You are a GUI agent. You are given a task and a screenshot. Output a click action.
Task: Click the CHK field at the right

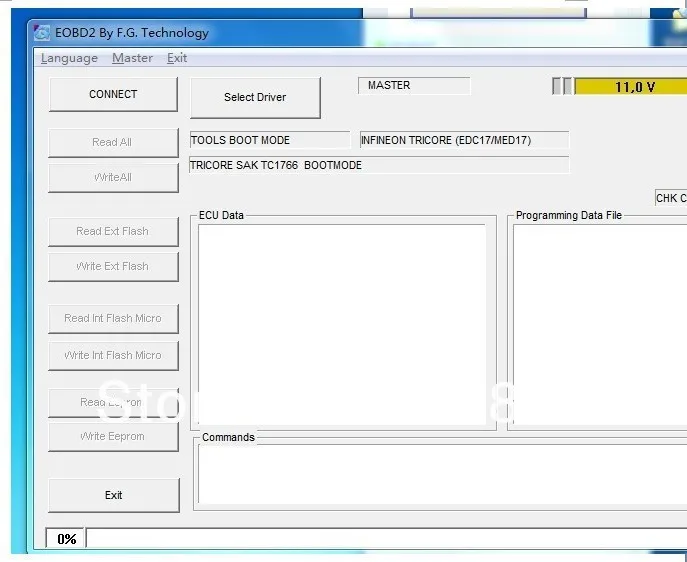pos(671,198)
